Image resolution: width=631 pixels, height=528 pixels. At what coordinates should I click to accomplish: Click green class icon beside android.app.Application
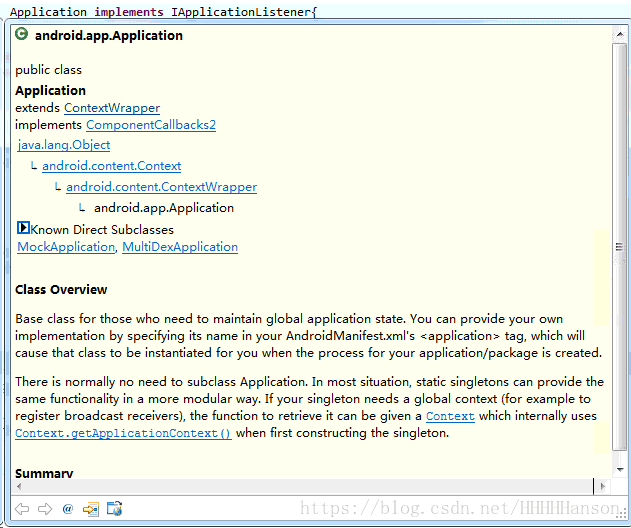pos(21,34)
